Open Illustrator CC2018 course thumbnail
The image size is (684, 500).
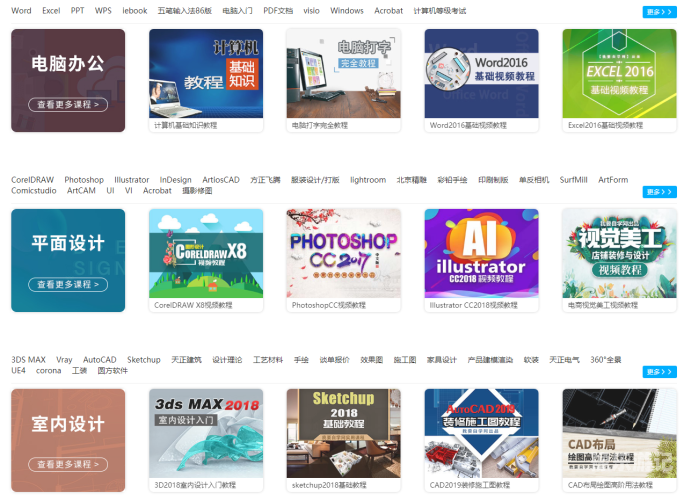coord(481,253)
